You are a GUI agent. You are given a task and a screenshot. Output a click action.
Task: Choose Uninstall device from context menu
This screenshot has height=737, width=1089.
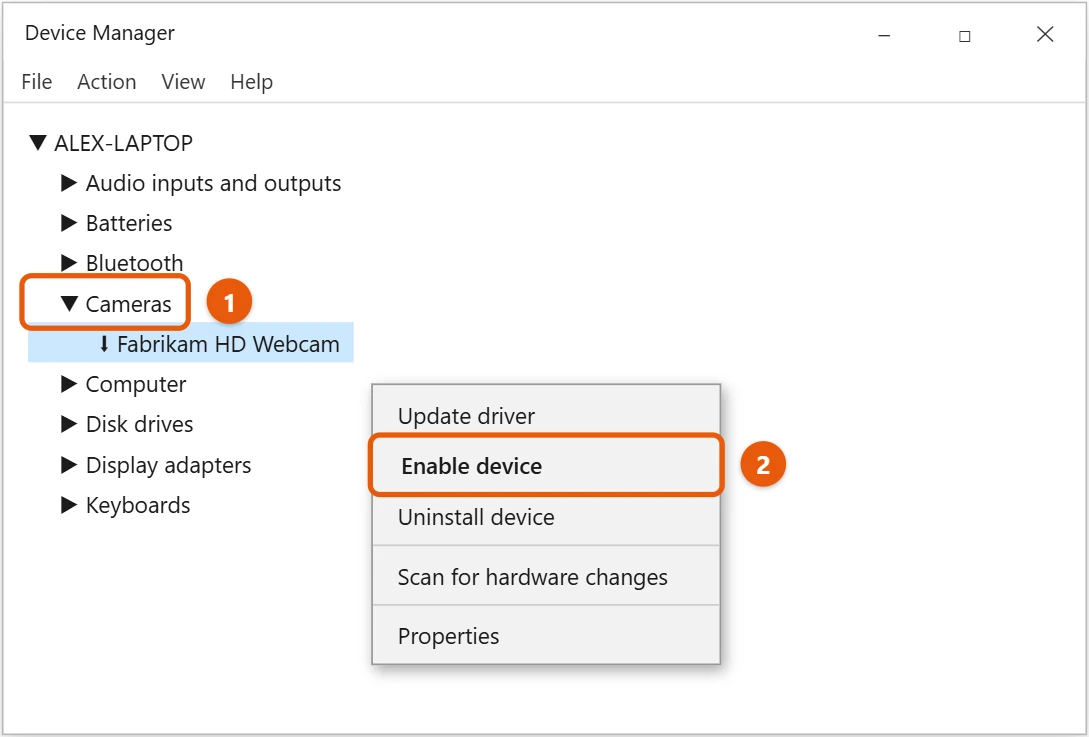pyautogui.click(x=546, y=517)
